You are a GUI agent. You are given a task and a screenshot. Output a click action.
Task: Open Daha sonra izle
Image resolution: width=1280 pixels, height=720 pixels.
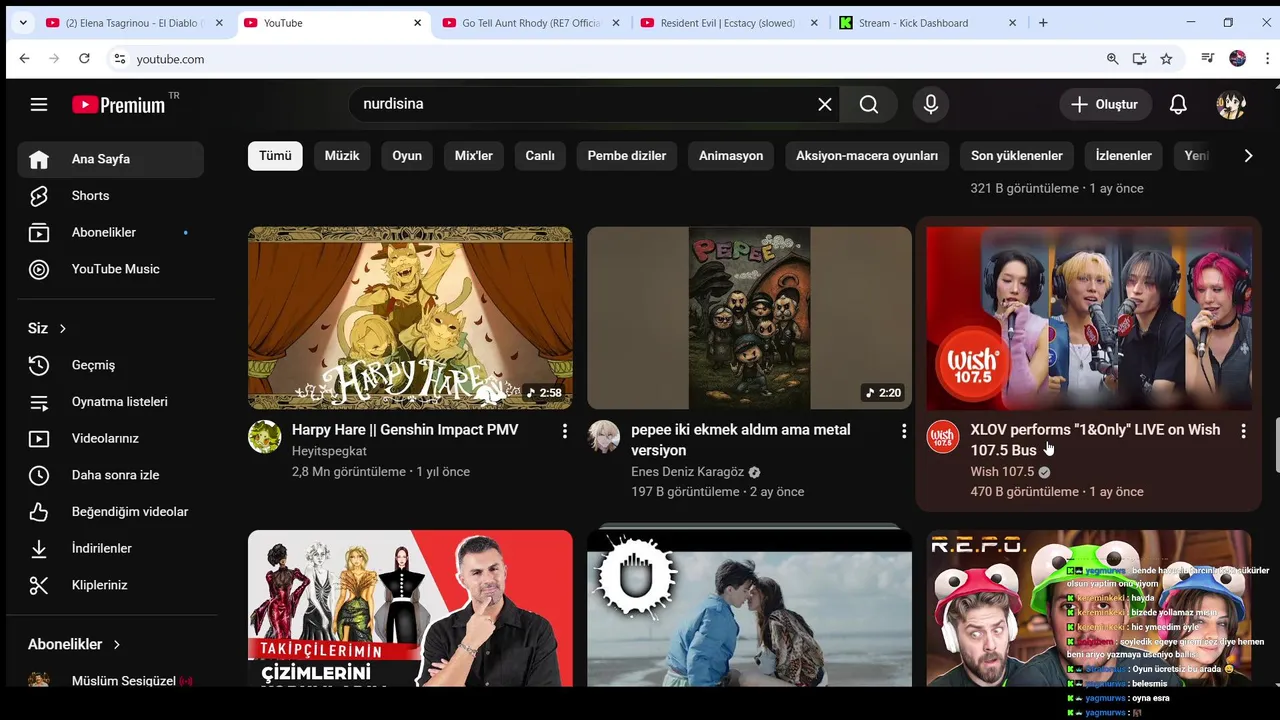click(x=111, y=475)
